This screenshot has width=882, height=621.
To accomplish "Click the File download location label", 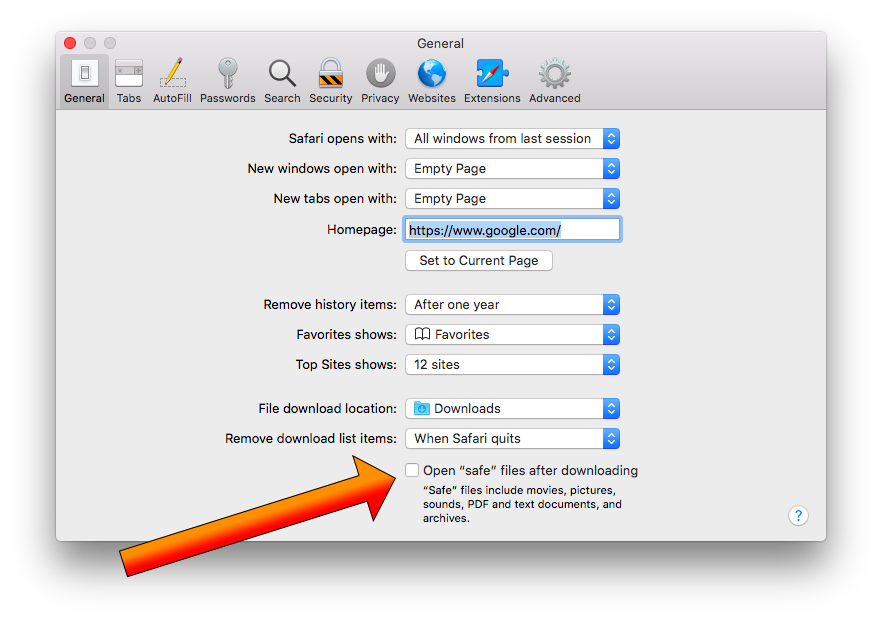I will click(327, 408).
